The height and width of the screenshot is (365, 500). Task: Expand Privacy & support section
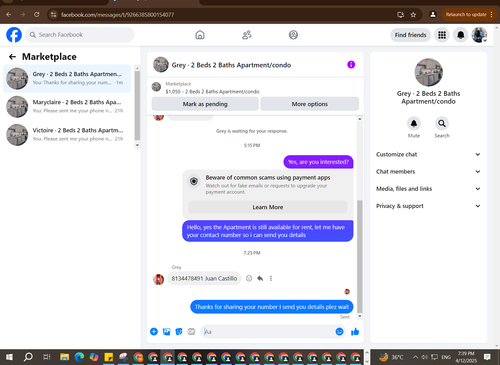tap(428, 206)
